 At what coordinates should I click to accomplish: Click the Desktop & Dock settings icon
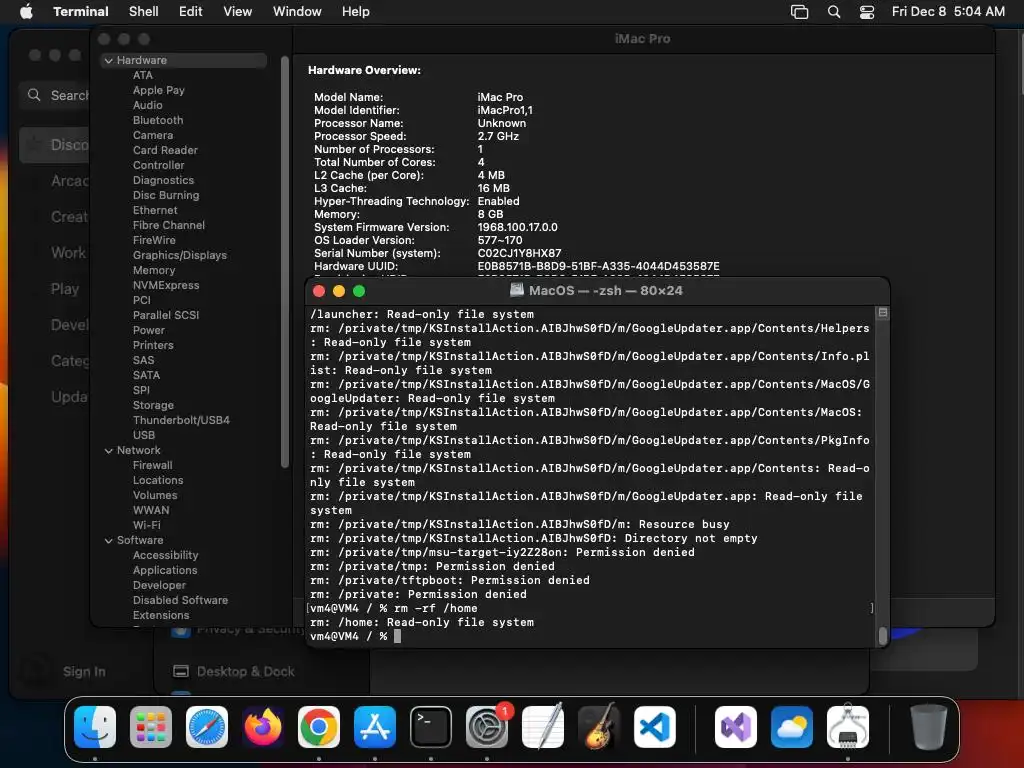click(181, 671)
